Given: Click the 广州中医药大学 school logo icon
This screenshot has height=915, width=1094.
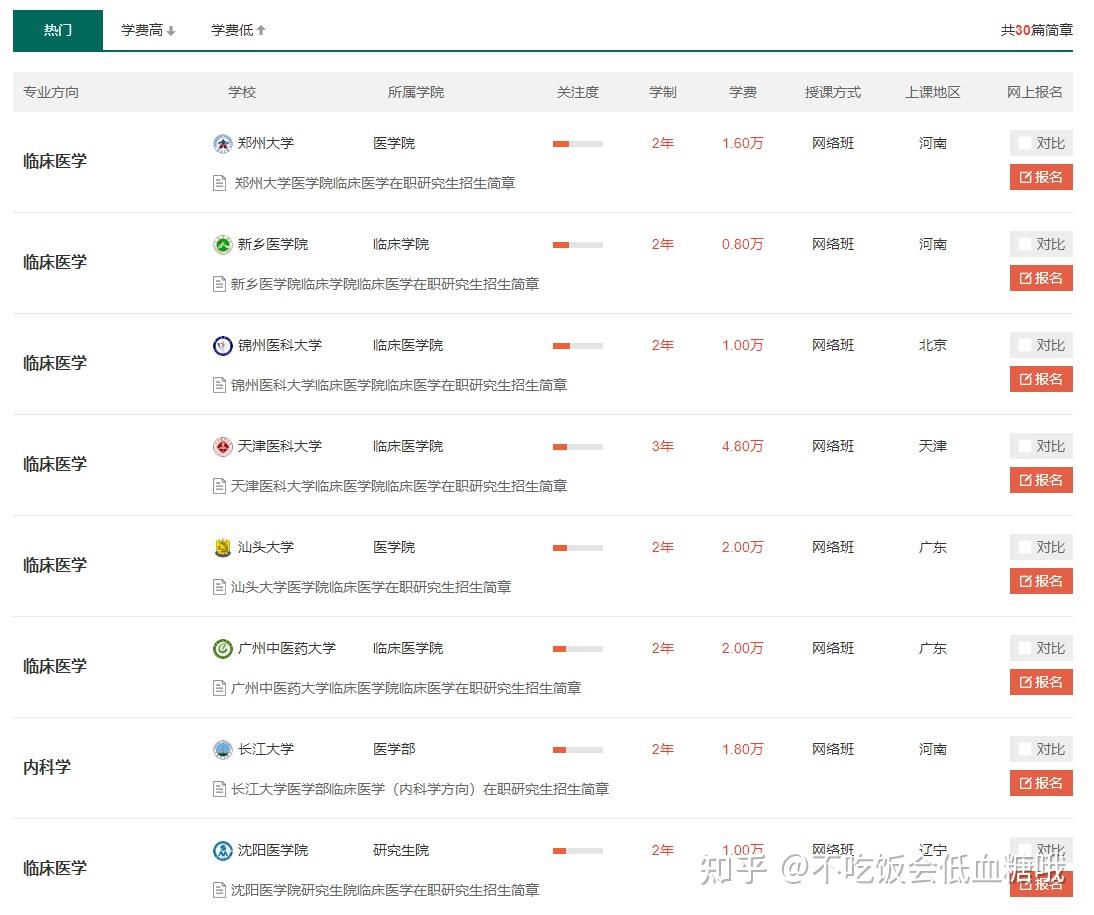Looking at the screenshot, I should [x=223, y=649].
